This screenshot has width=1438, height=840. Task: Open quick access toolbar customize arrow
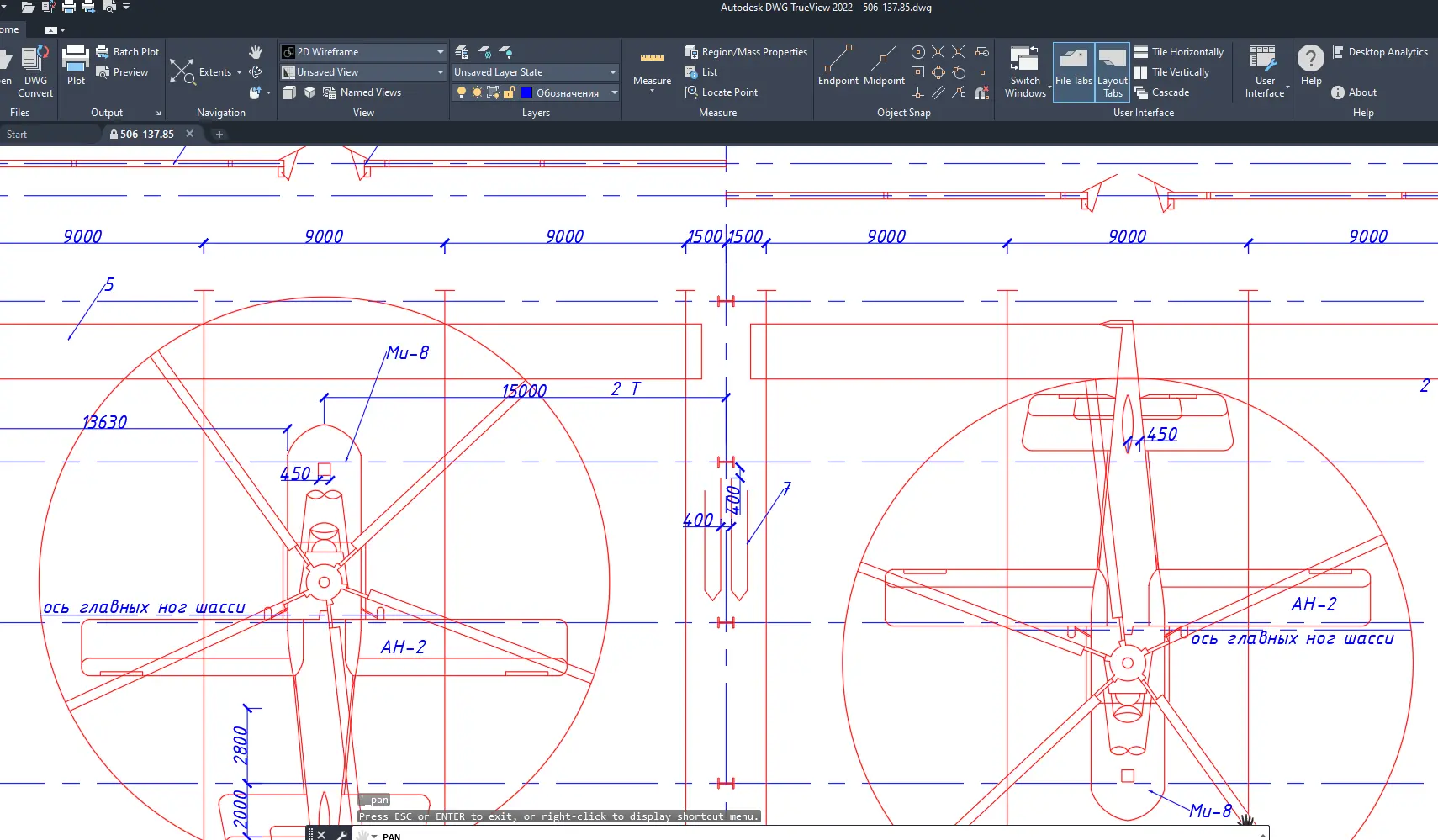(x=126, y=7)
